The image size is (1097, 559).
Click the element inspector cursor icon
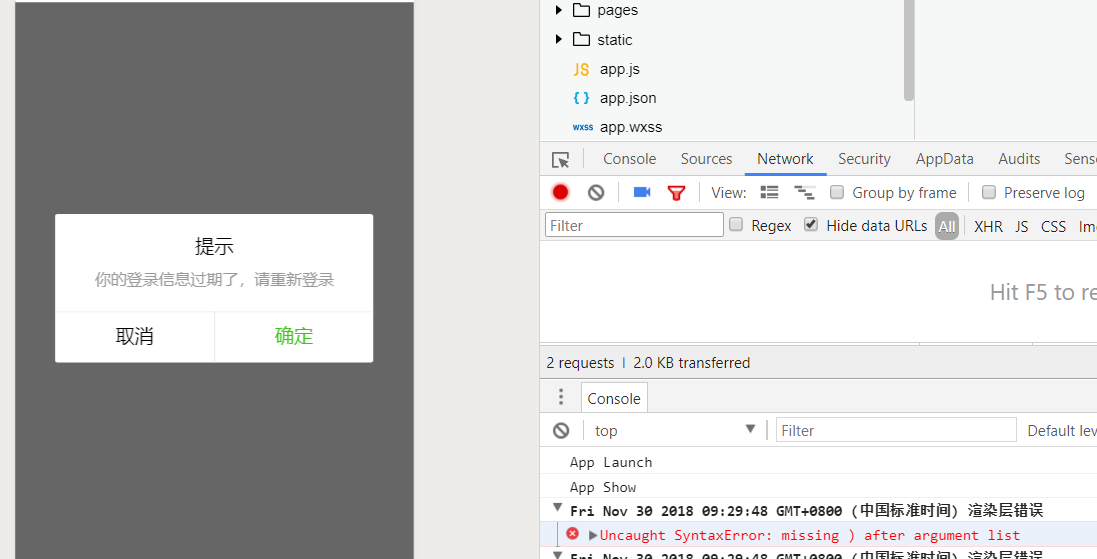click(561, 160)
